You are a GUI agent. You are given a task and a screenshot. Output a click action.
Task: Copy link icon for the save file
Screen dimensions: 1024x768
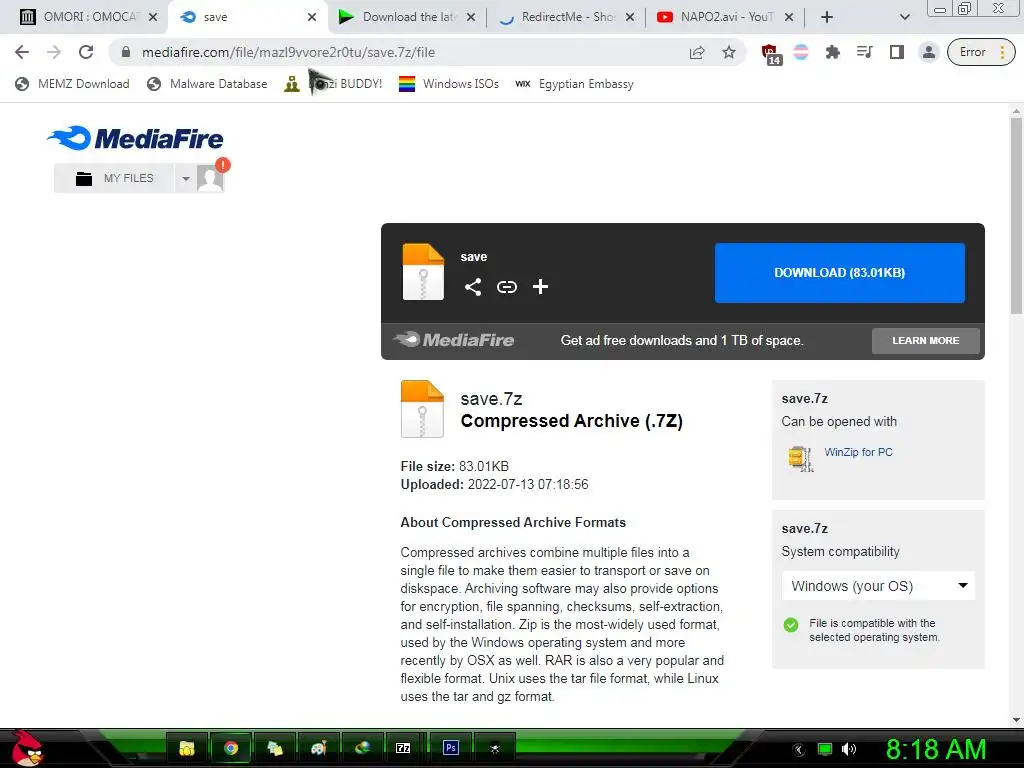(507, 287)
